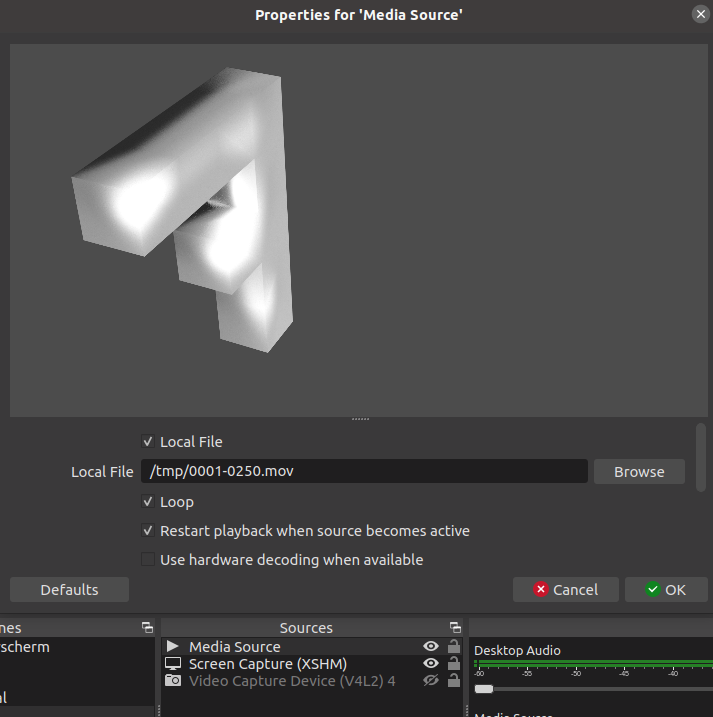The height and width of the screenshot is (717, 713).
Task: Click the Defaults button
Action: [69, 589]
